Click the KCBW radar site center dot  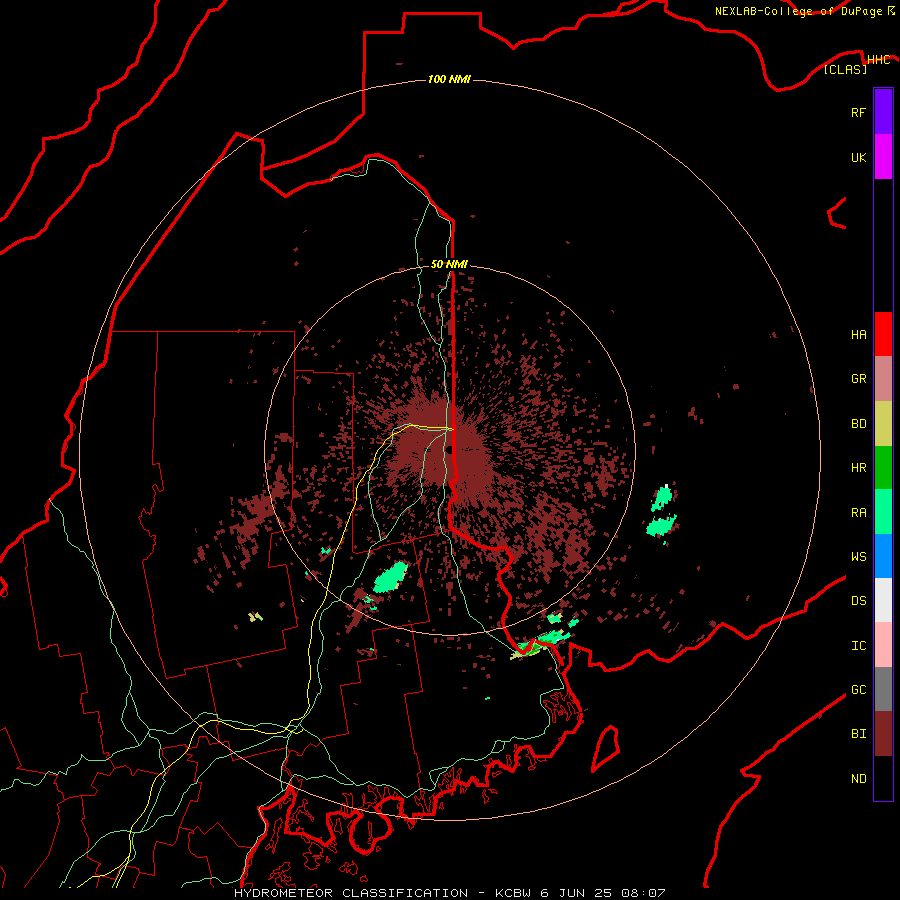pos(449,450)
